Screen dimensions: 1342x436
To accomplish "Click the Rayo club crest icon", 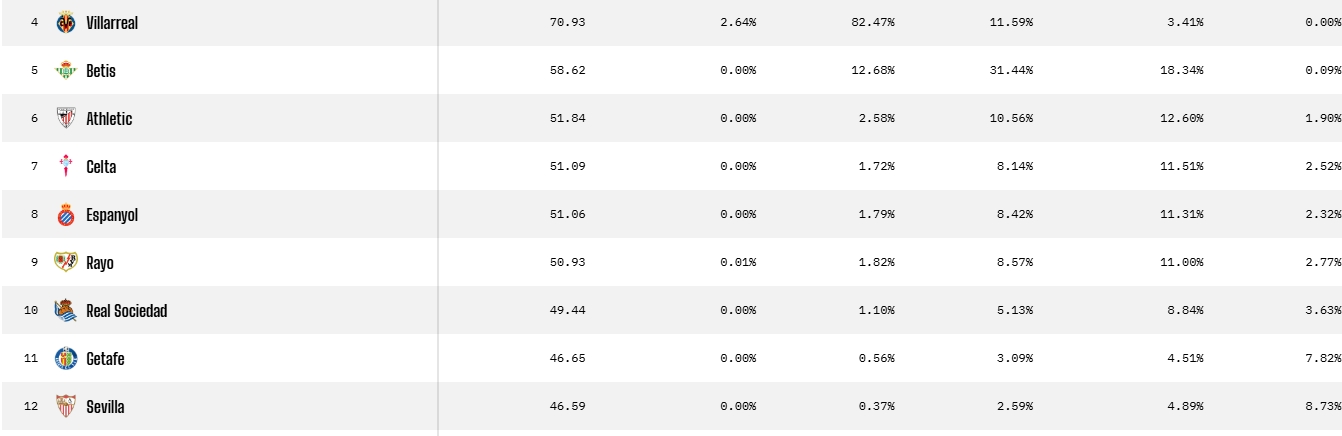I will tap(66, 262).
